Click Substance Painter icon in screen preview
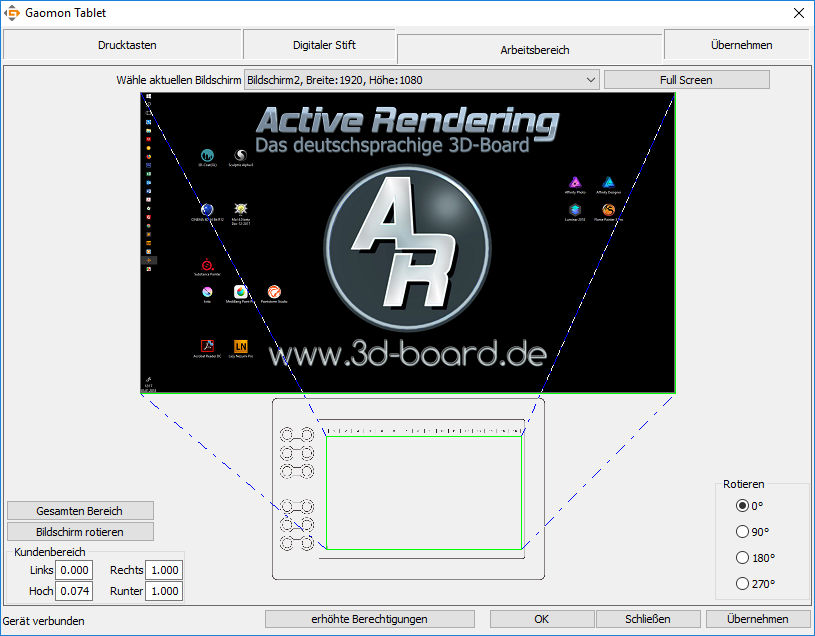 click(x=207, y=264)
